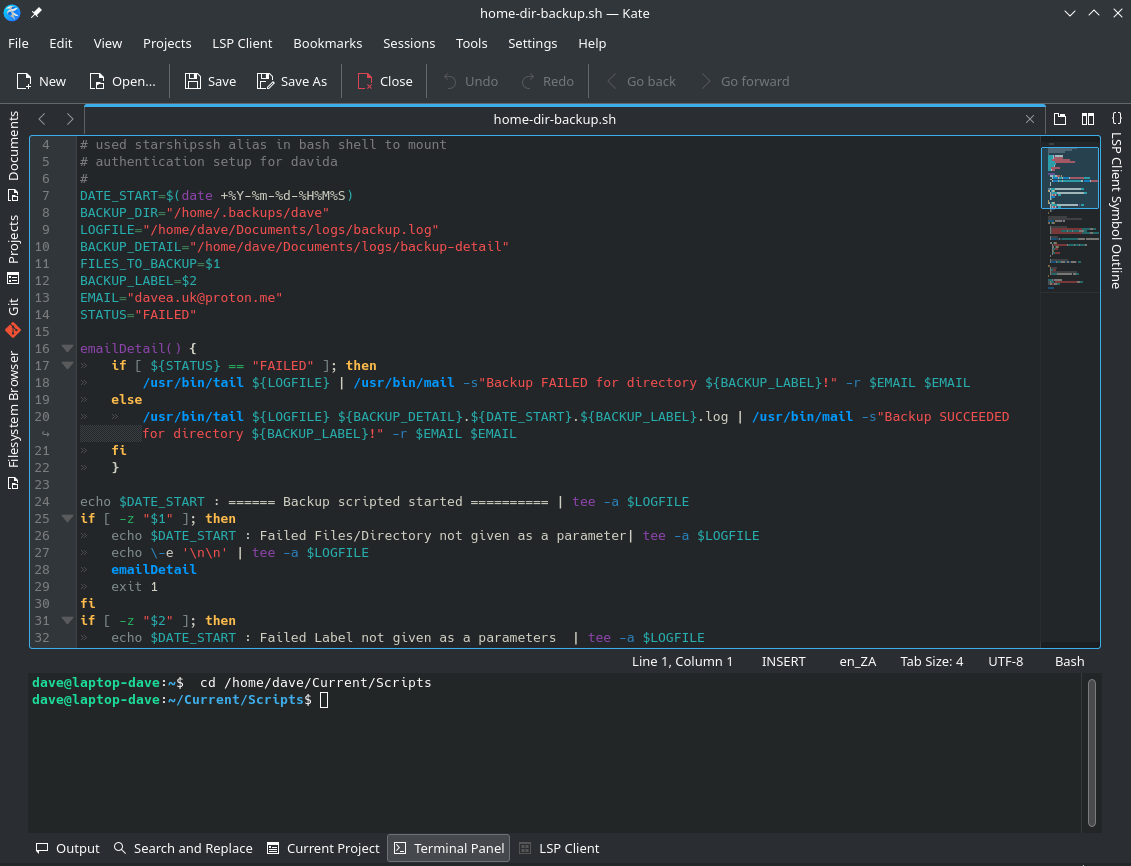Viewport: 1131px width, 866px height.
Task: Open the Documents side panel
Action: pyautogui.click(x=14, y=156)
